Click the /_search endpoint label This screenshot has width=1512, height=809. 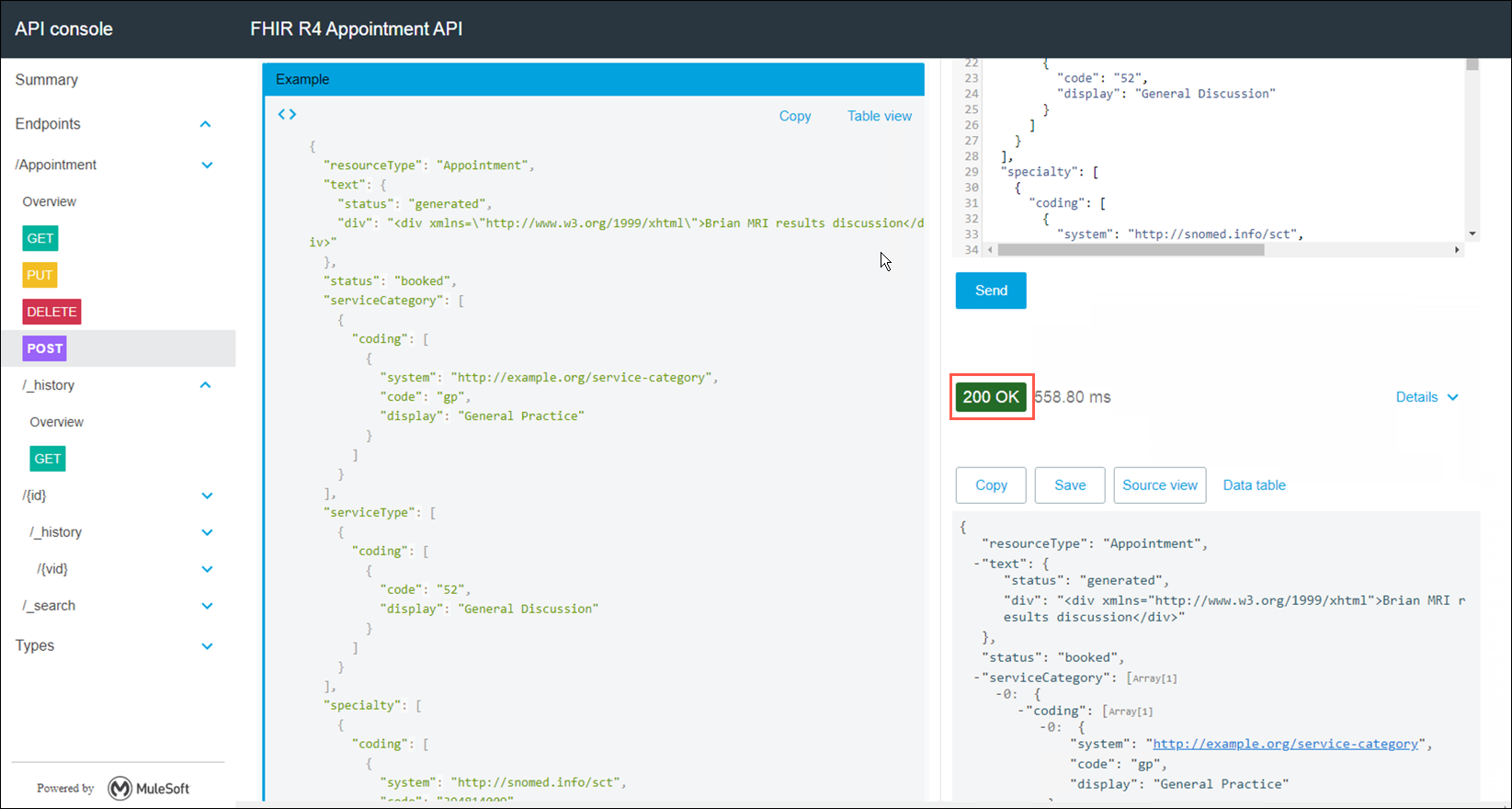[x=49, y=606]
